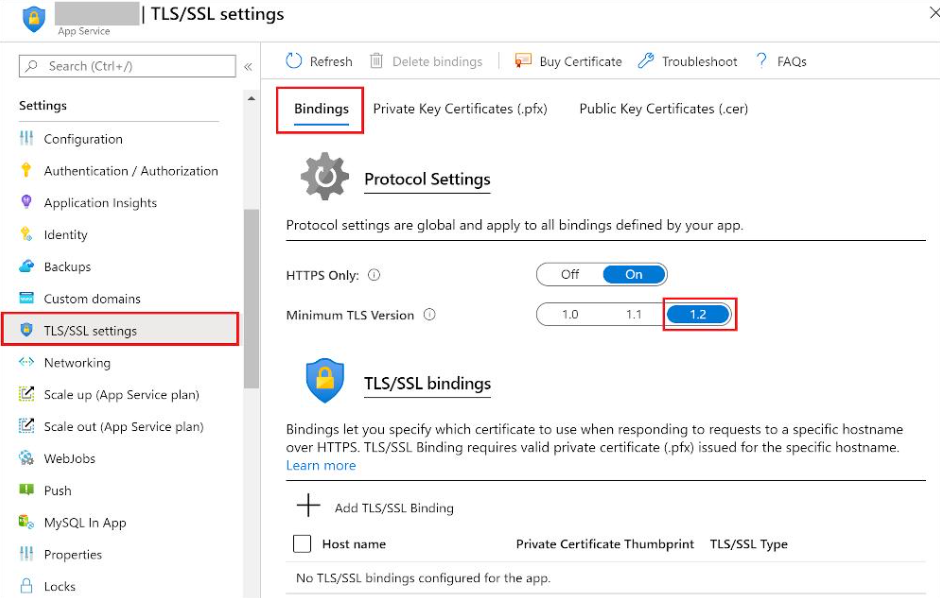Click Add TLS/SSL Binding
Viewport: 940px width, 598px height.
394,508
